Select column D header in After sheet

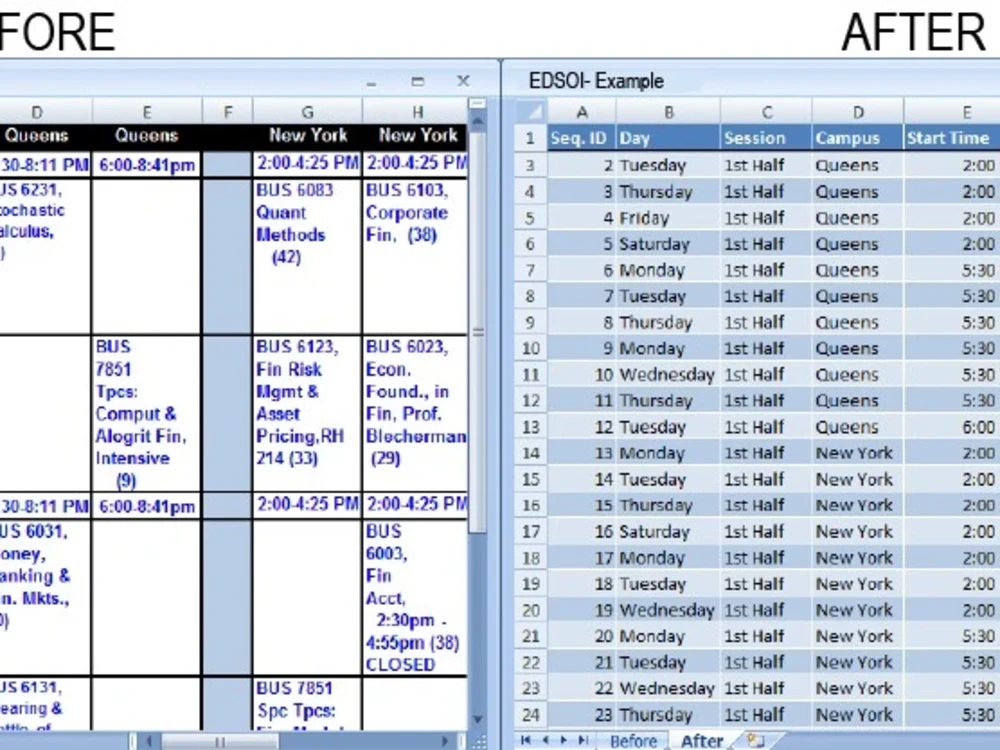858,112
